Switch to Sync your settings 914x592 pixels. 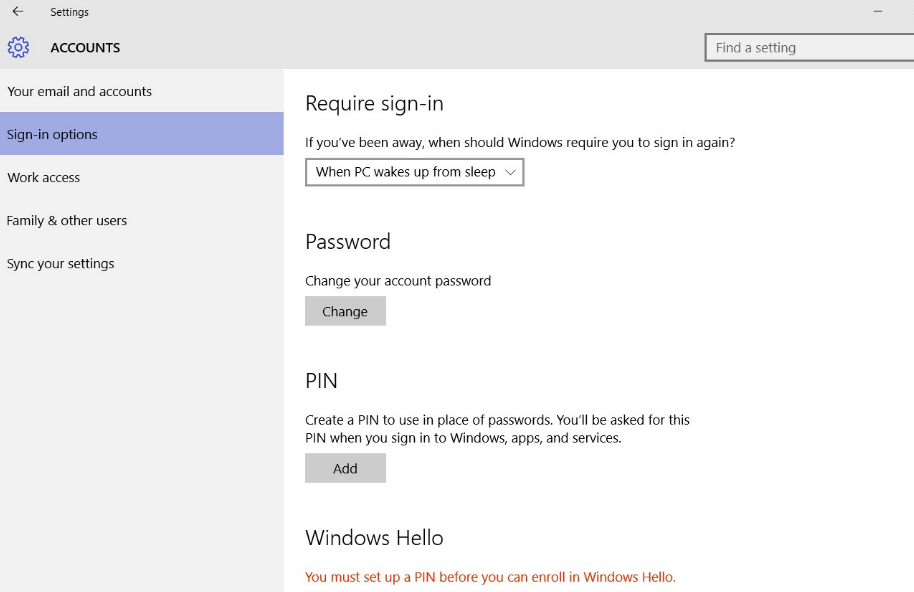[61, 263]
